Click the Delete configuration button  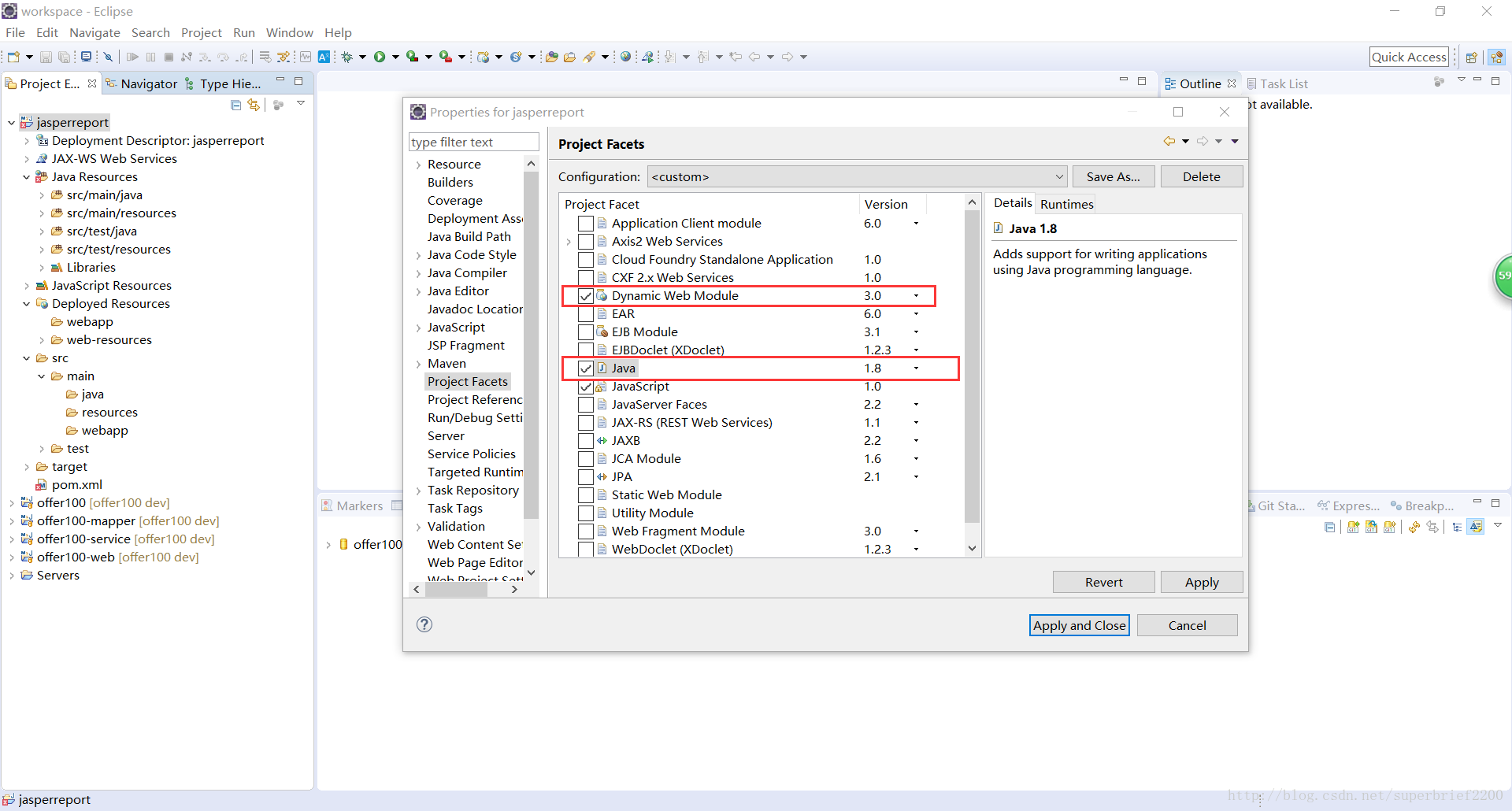[1201, 176]
